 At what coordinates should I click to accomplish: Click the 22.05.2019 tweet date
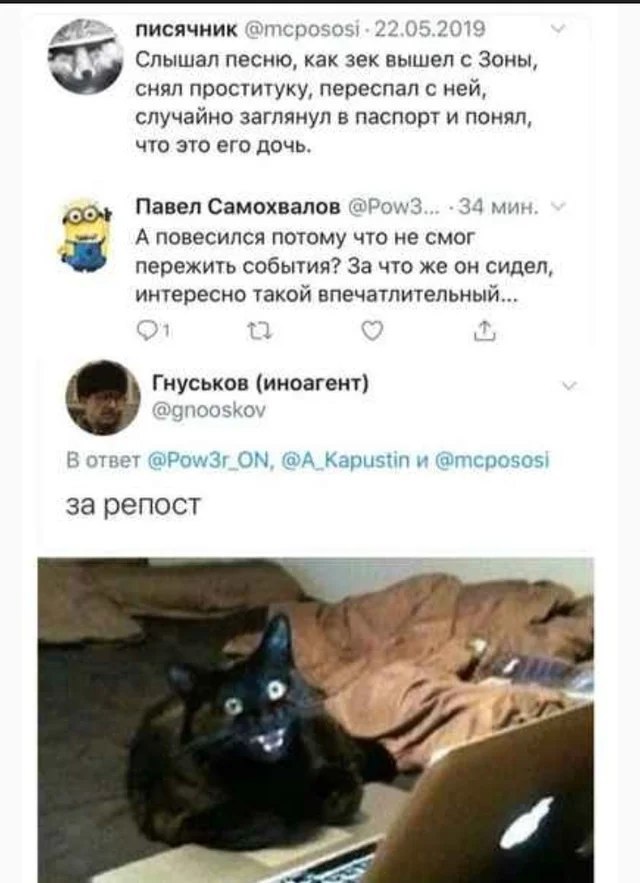(x=429, y=29)
